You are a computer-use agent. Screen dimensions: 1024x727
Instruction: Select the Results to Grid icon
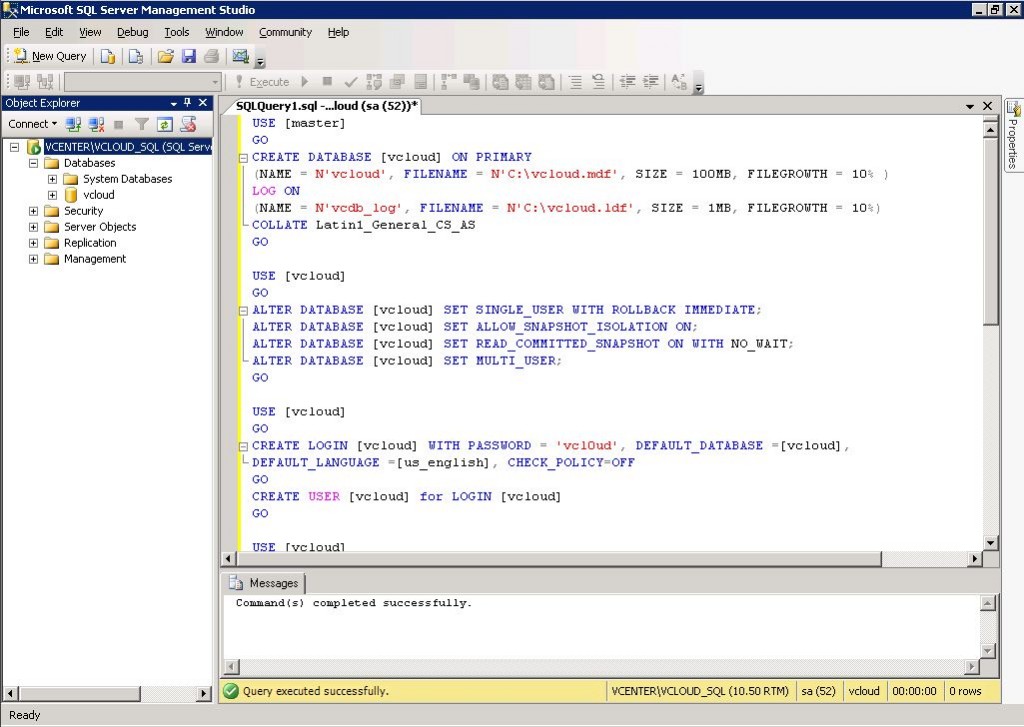tap(523, 82)
